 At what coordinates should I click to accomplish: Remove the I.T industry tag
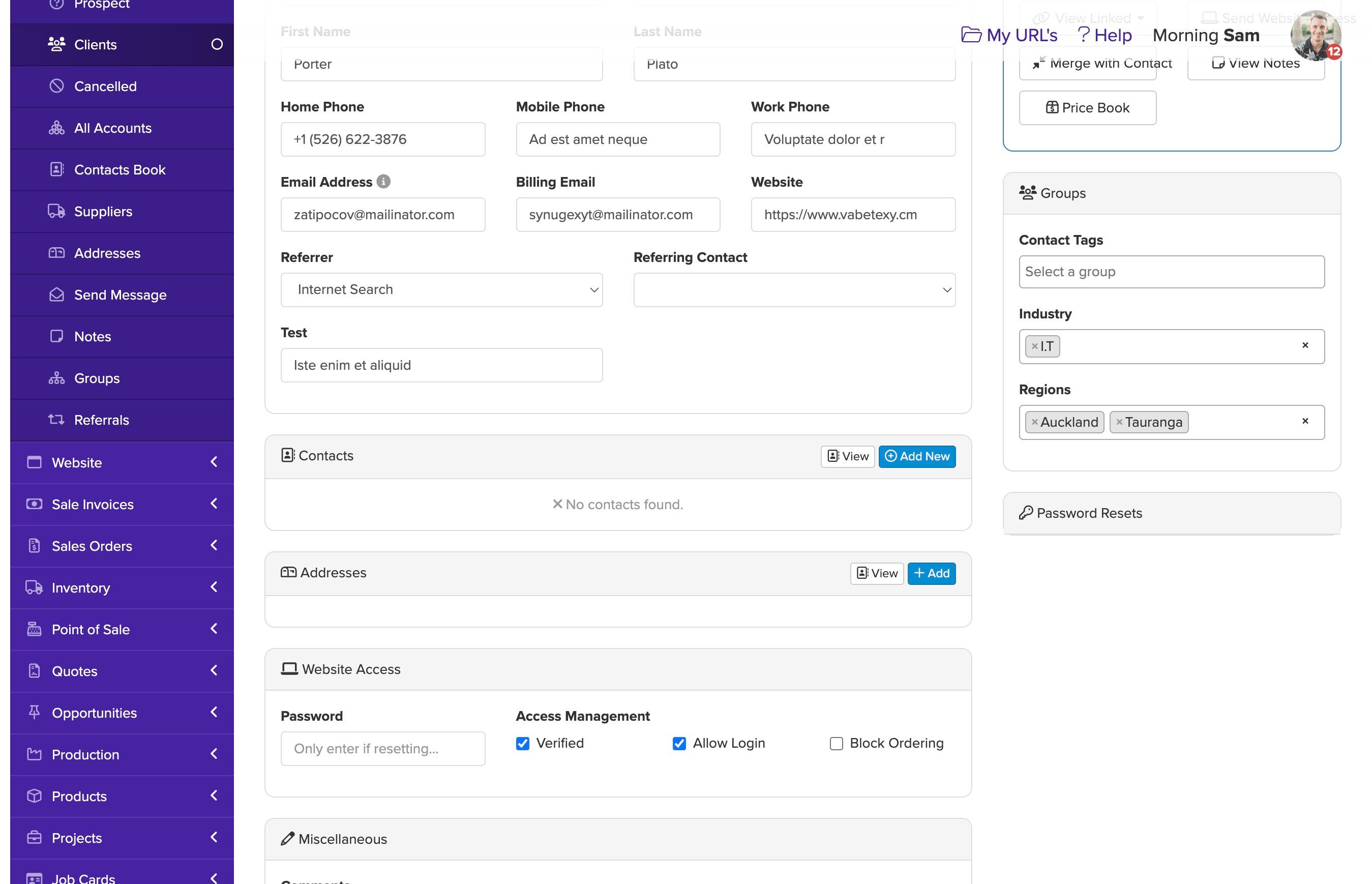[x=1034, y=346]
